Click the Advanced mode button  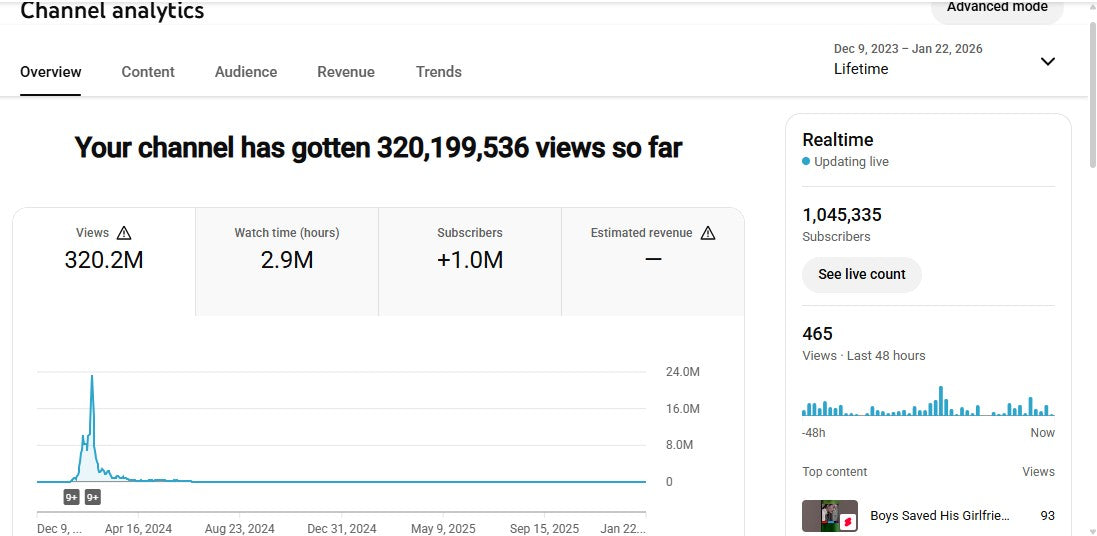[997, 8]
